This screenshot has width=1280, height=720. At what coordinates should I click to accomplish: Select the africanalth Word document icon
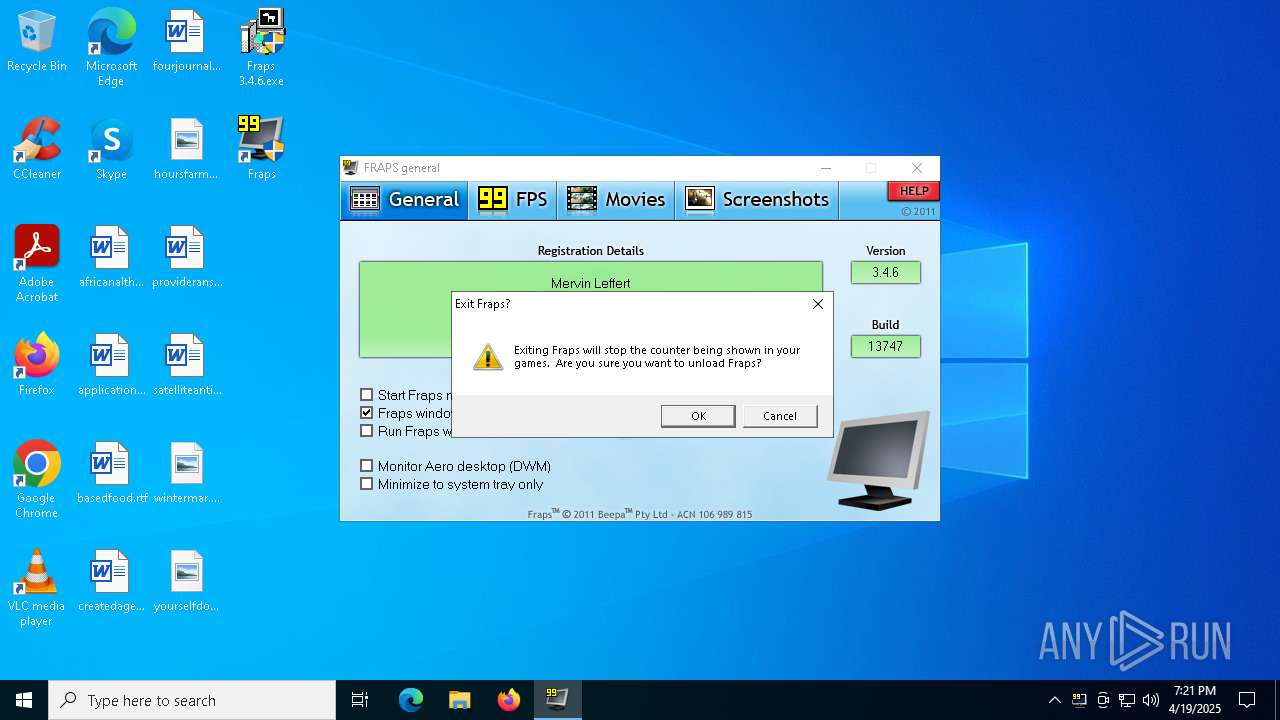coord(111,258)
